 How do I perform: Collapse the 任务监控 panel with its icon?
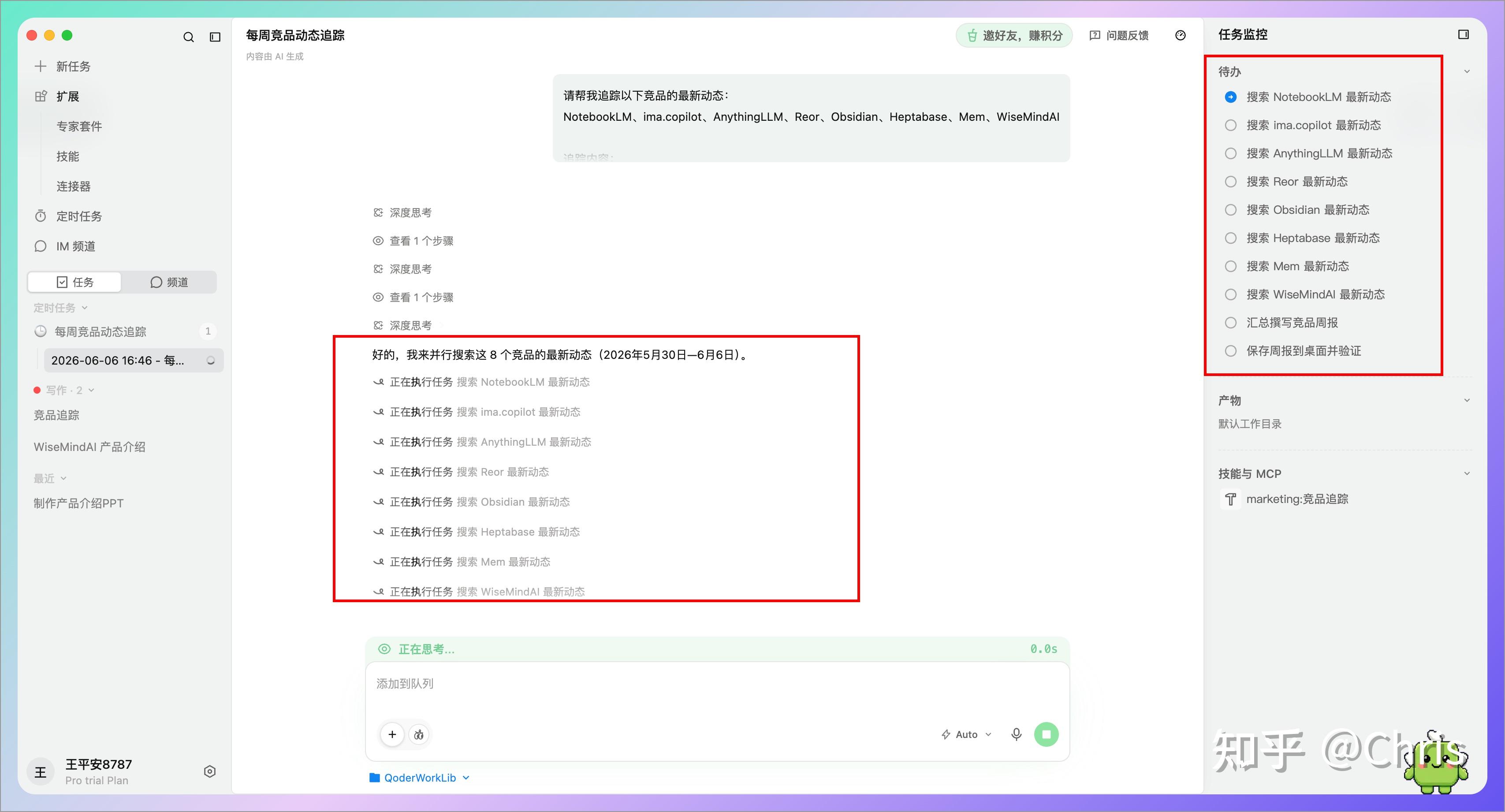coord(1464,34)
